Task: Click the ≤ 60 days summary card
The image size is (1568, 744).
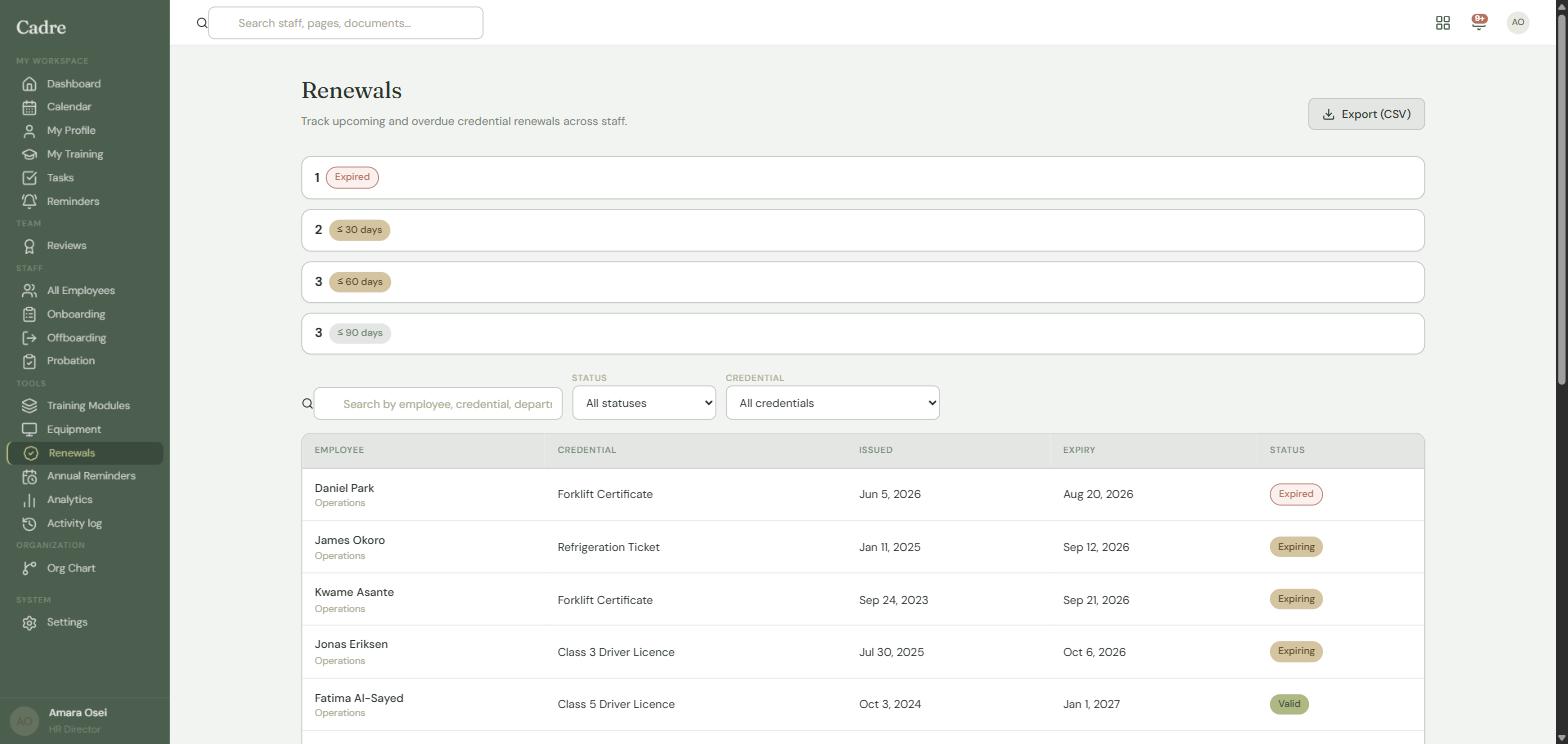Action: coord(863,282)
